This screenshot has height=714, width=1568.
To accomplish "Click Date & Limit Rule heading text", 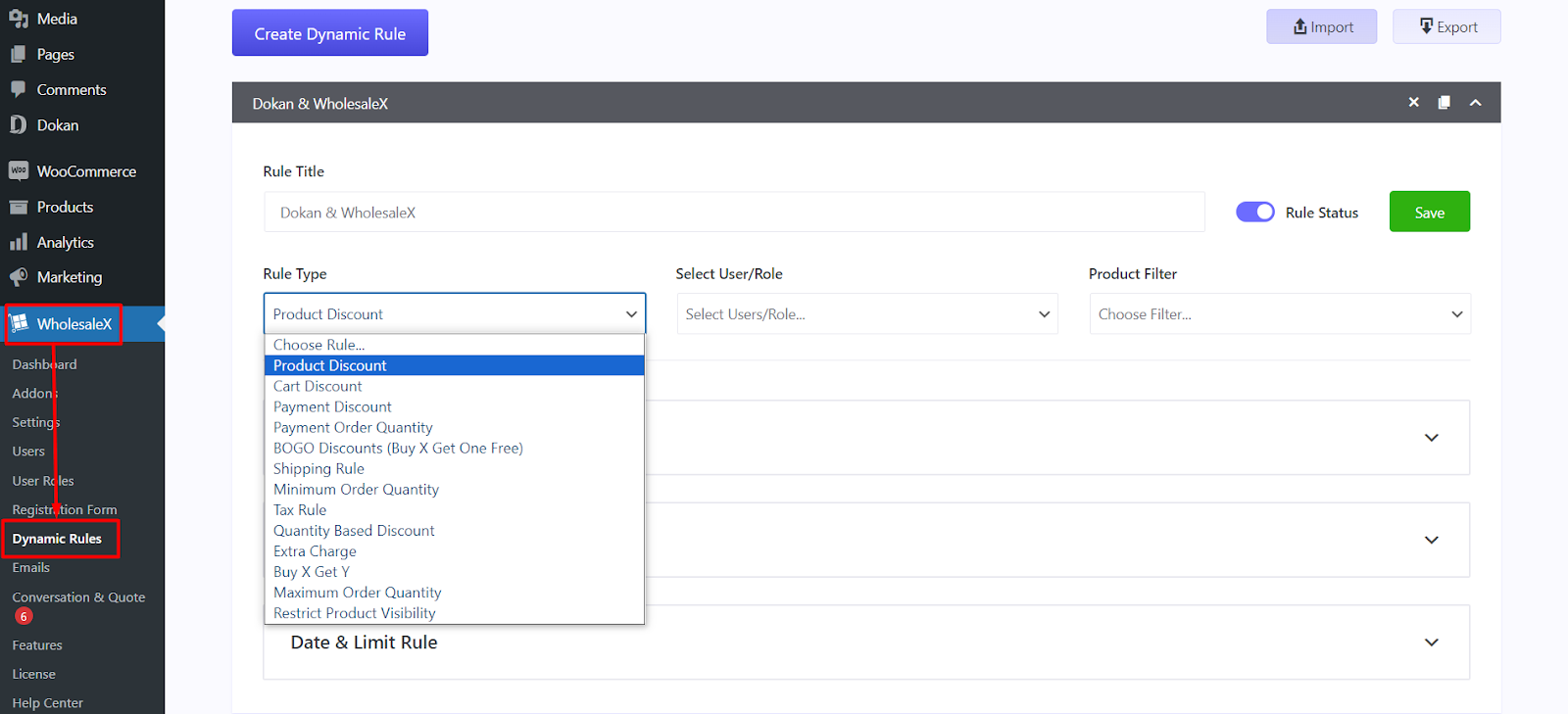I will 364,643.
